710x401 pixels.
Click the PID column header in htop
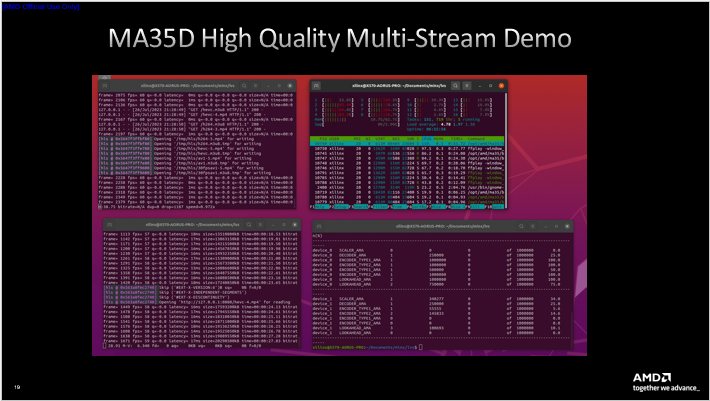coord(323,138)
